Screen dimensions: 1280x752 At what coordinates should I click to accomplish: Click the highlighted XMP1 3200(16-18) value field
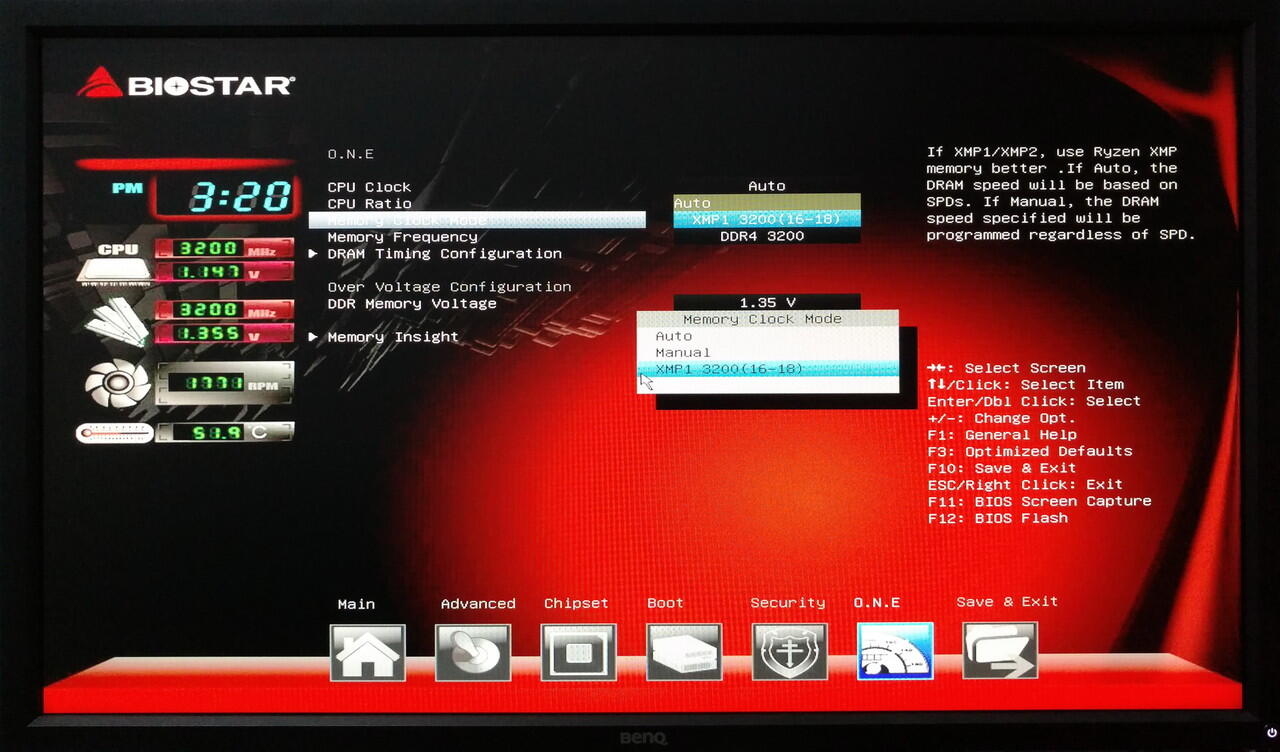767,220
